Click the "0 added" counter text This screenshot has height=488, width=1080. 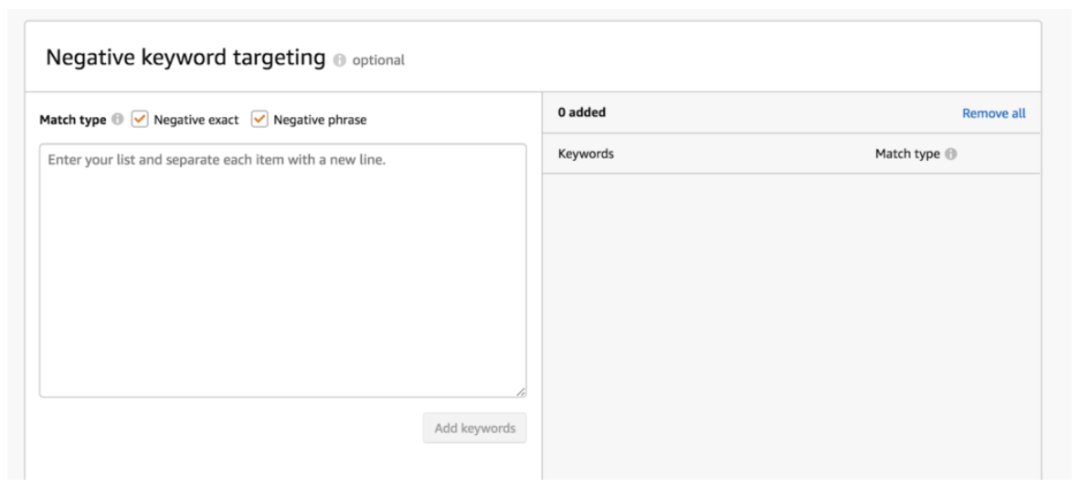(582, 112)
